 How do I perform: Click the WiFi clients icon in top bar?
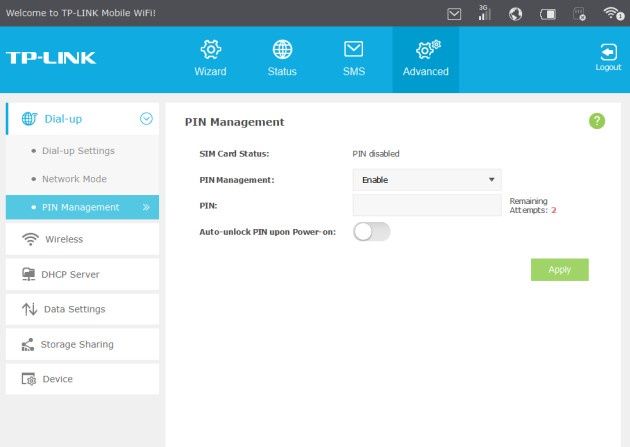click(614, 13)
